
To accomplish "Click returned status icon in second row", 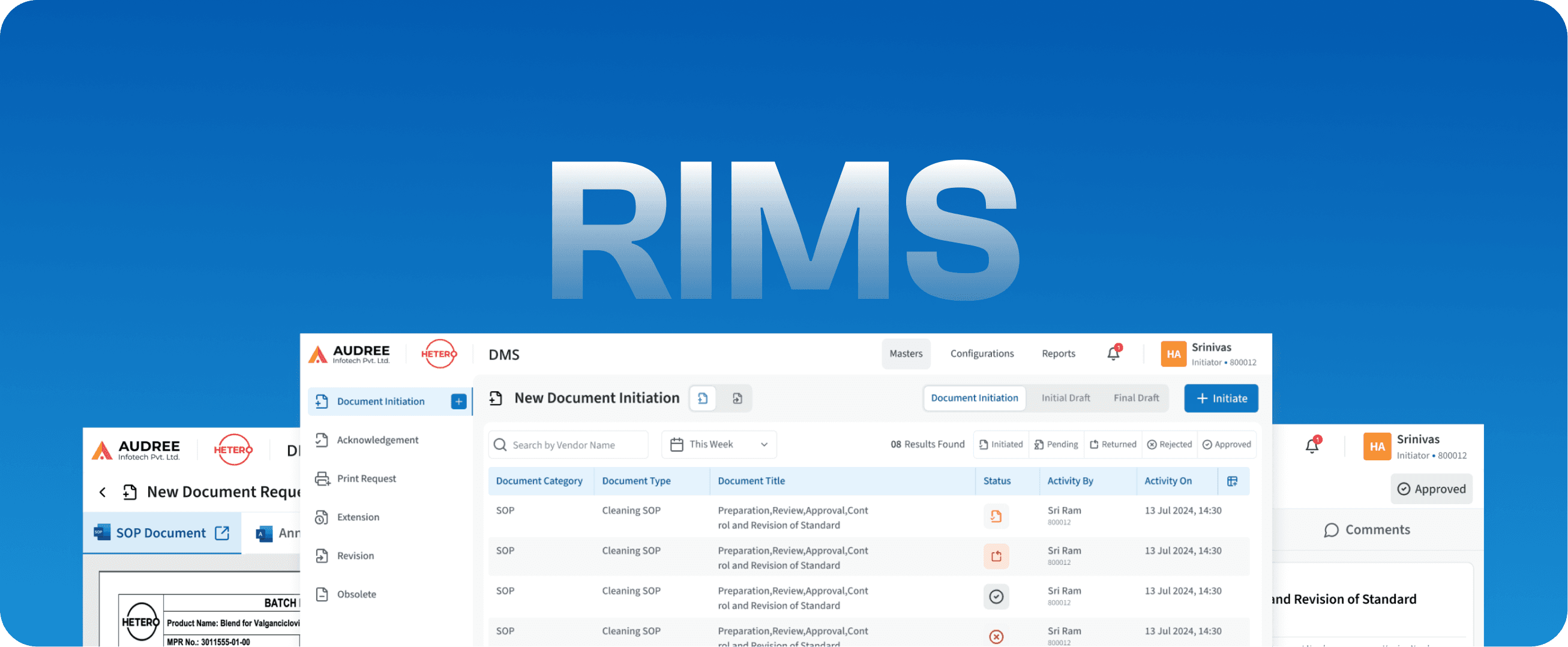I will pos(996,557).
